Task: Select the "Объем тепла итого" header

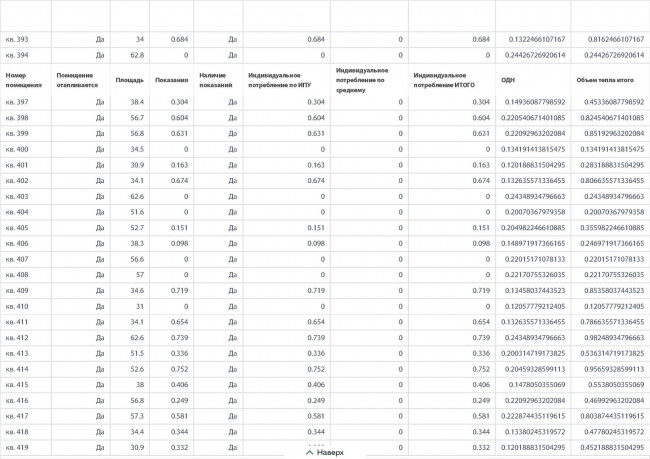Action: pyautogui.click(x=605, y=80)
